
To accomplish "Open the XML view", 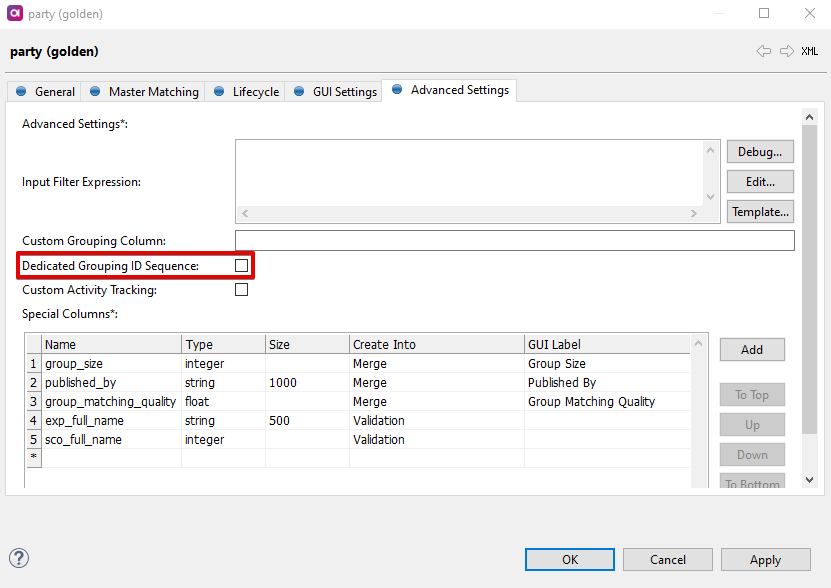I will pos(810,51).
